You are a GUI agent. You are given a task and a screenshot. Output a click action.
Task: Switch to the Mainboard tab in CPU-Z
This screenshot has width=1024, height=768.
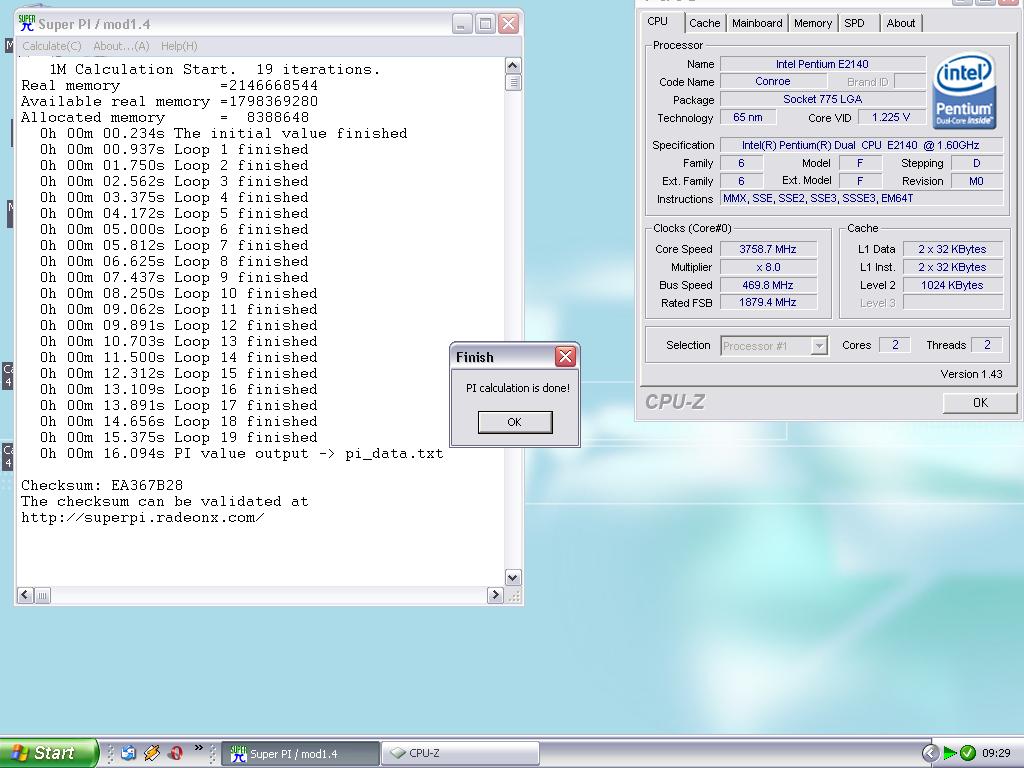[x=757, y=23]
